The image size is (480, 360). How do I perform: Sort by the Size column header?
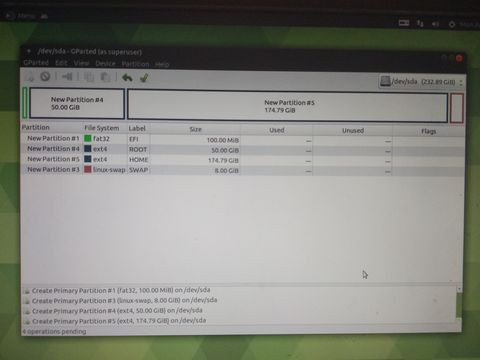[x=195, y=129]
